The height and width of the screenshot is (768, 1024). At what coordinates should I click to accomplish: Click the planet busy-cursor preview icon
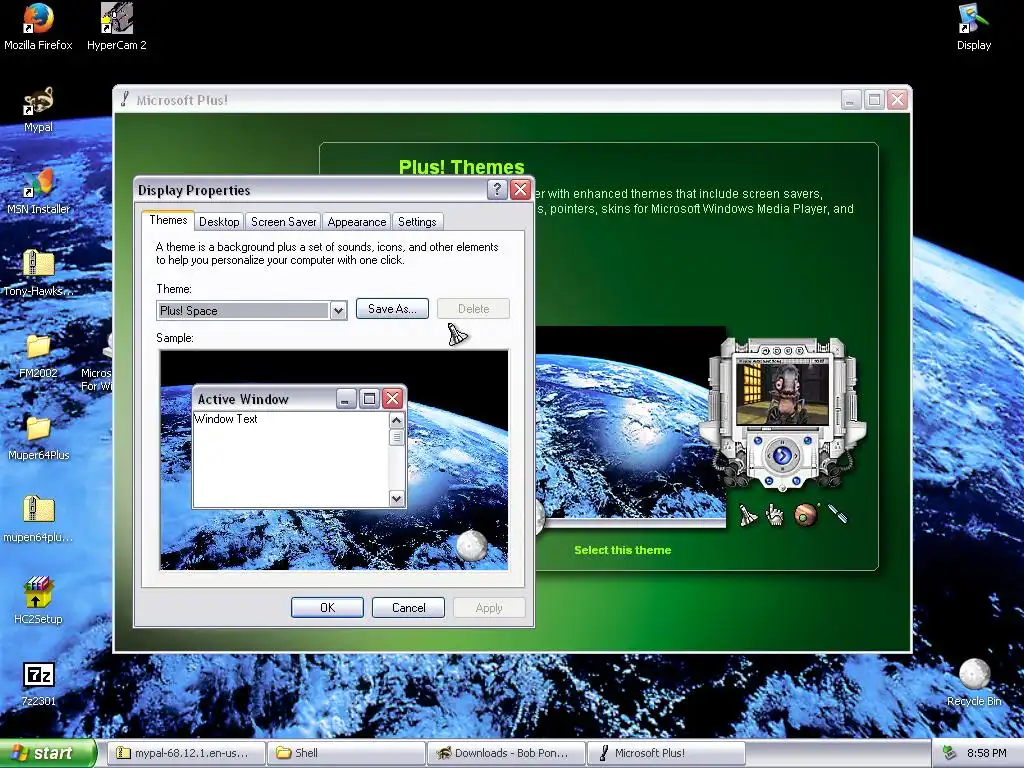806,515
